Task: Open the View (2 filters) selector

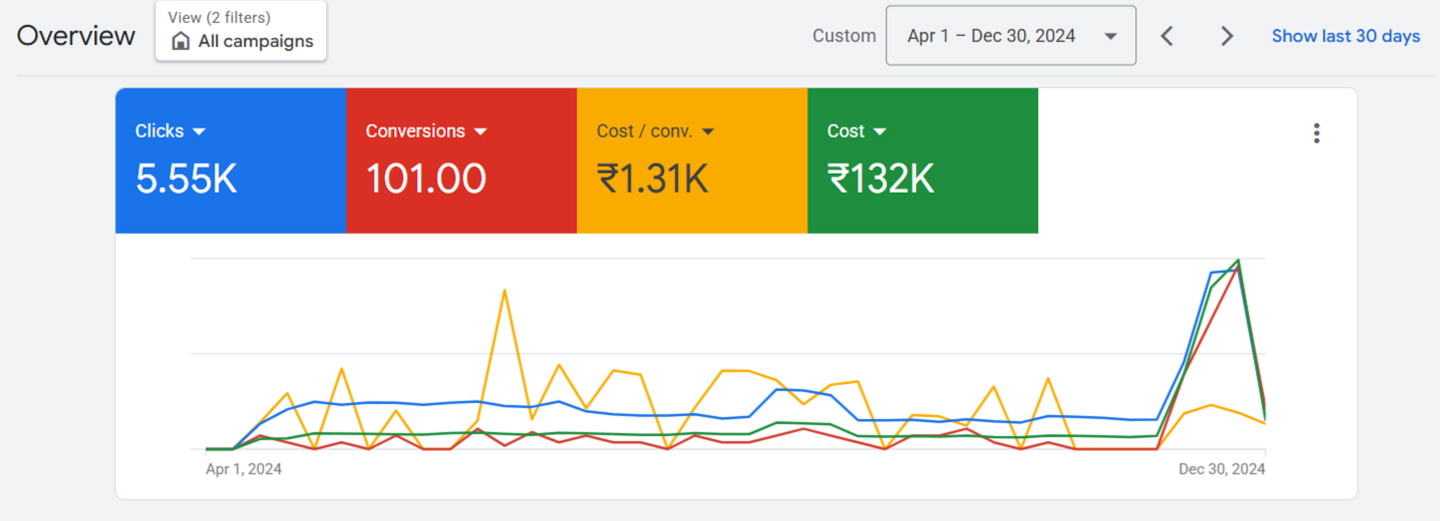Action: tap(241, 30)
